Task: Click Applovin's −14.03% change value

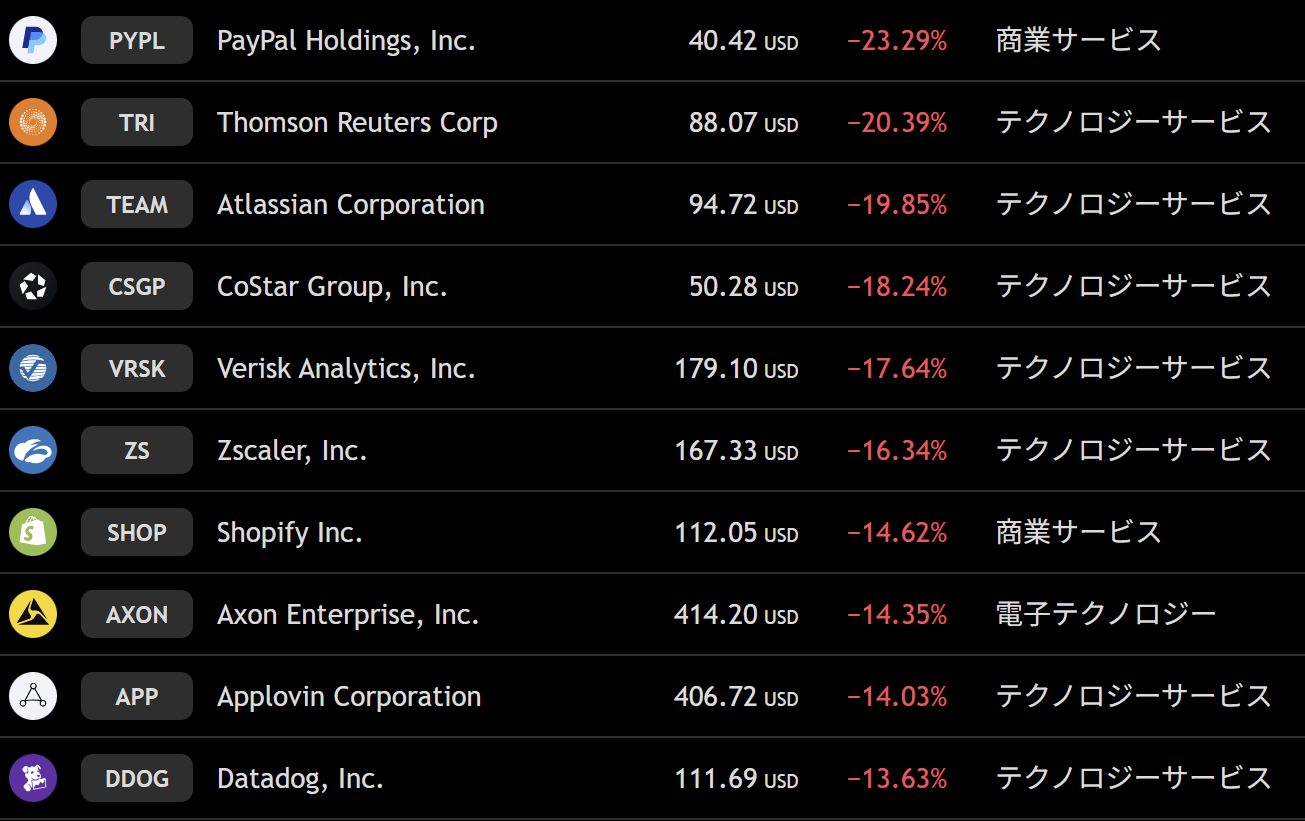Action: (897, 697)
